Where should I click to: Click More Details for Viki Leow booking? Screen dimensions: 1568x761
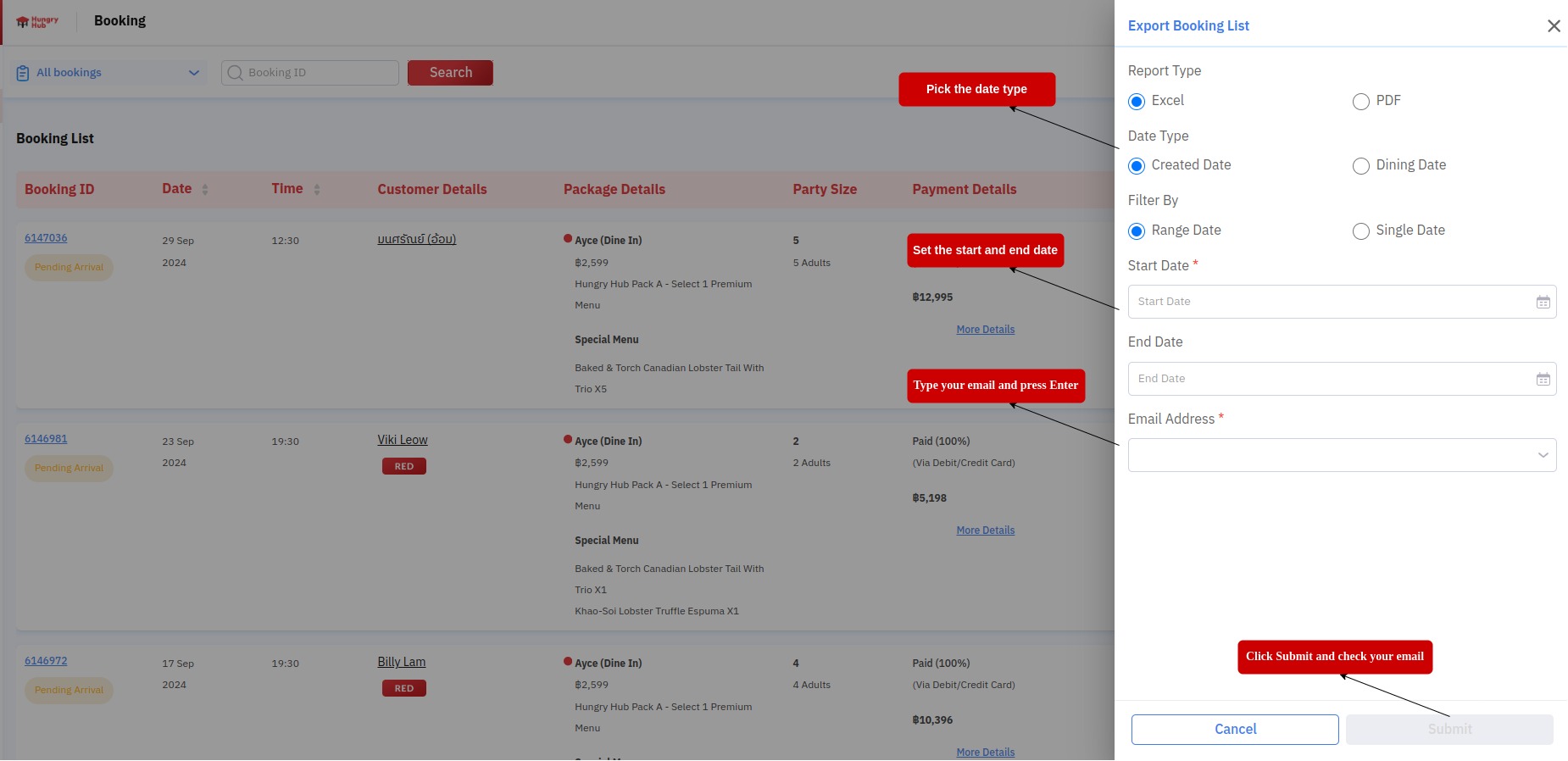tap(985, 530)
